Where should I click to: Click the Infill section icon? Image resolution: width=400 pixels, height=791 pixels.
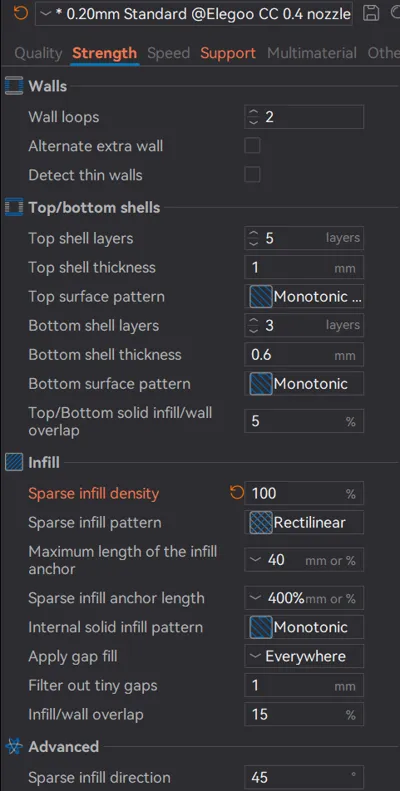pos(14,462)
